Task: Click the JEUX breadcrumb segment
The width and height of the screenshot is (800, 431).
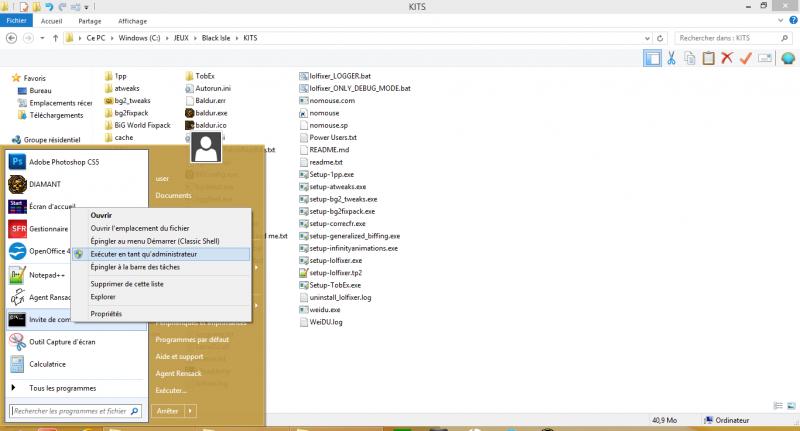Action: [x=181, y=38]
